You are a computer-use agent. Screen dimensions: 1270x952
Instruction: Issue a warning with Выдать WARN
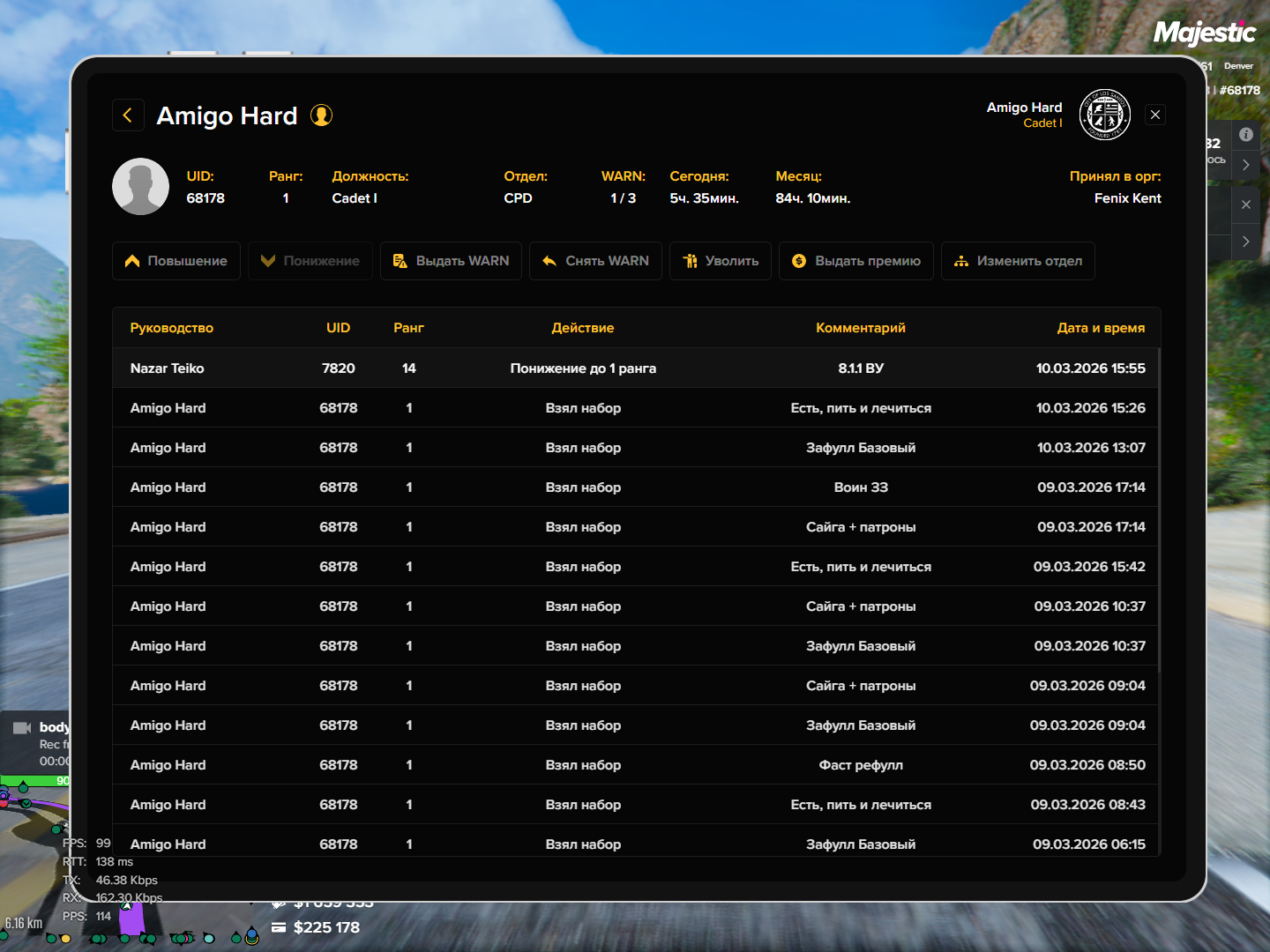tap(451, 261)
